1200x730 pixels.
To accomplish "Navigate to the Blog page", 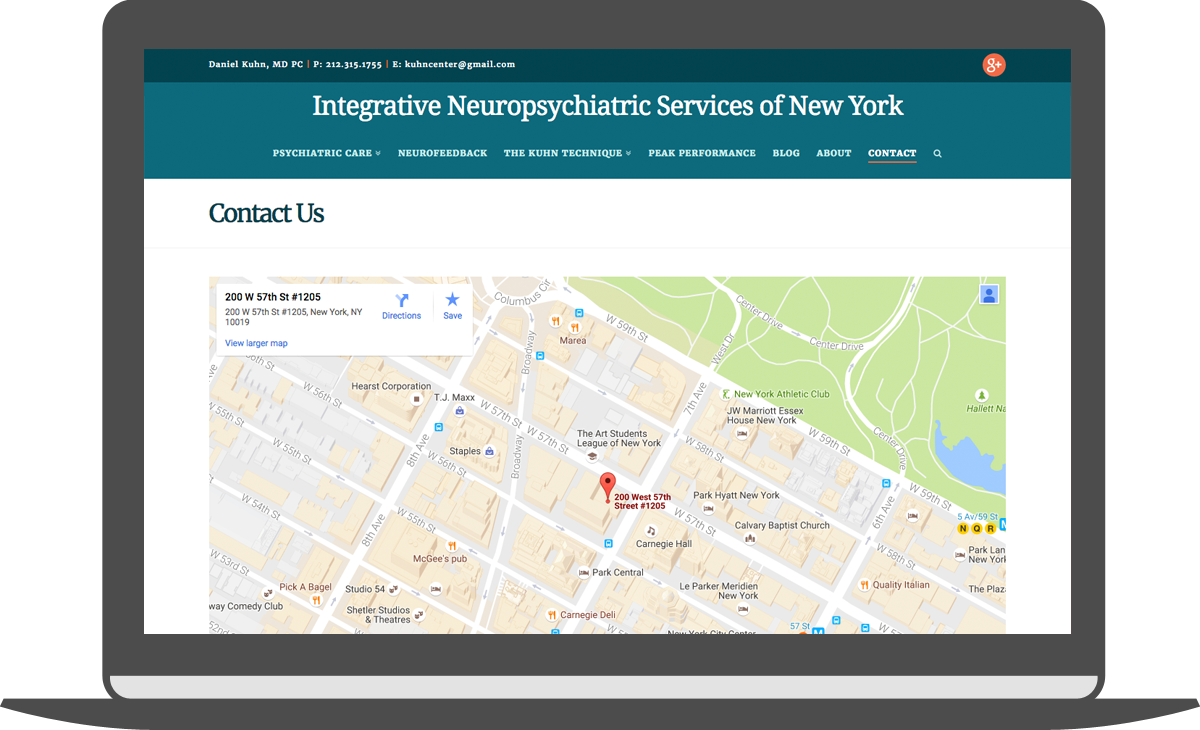I will [x=786, y=154].
